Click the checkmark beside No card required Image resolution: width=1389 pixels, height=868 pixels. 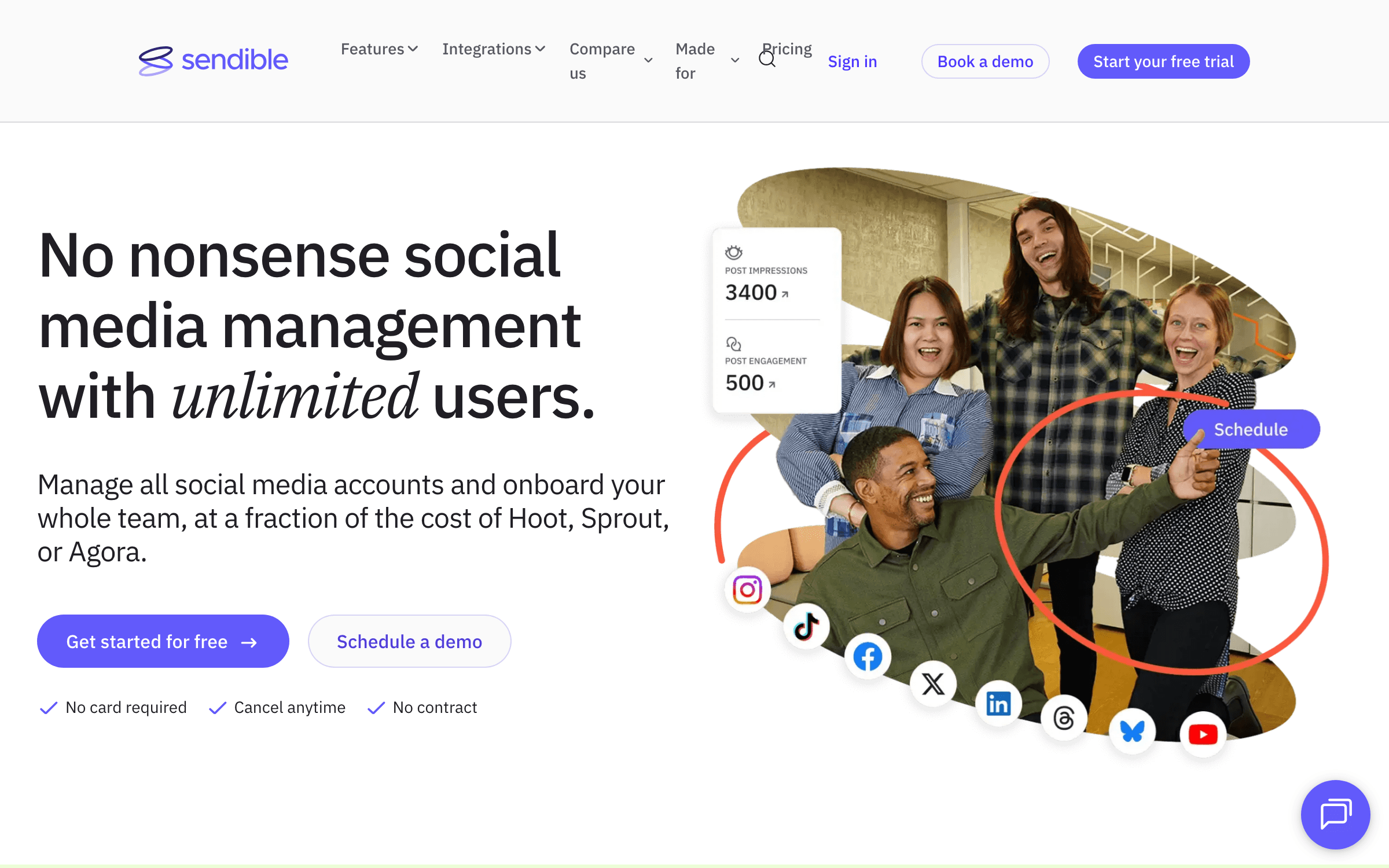pos(49,708)
